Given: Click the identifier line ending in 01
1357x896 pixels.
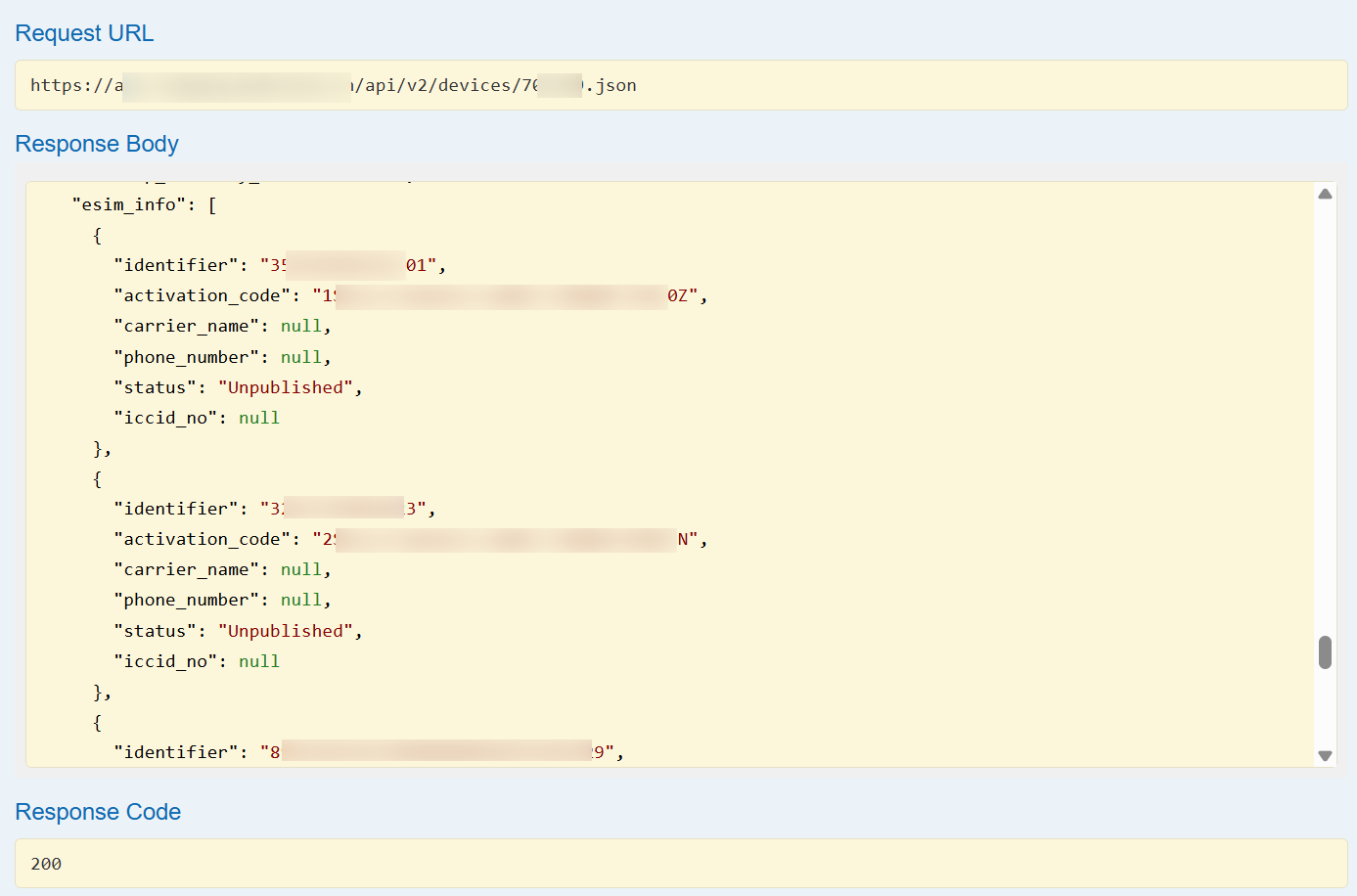Looking at the screenshot, I should 280,265.
